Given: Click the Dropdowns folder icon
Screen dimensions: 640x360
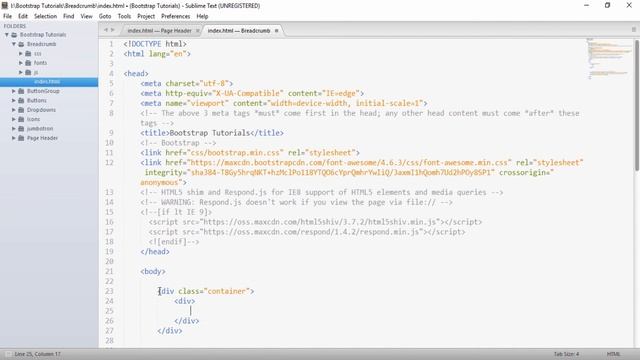Looking at the screenshot, I should [21, 110].
